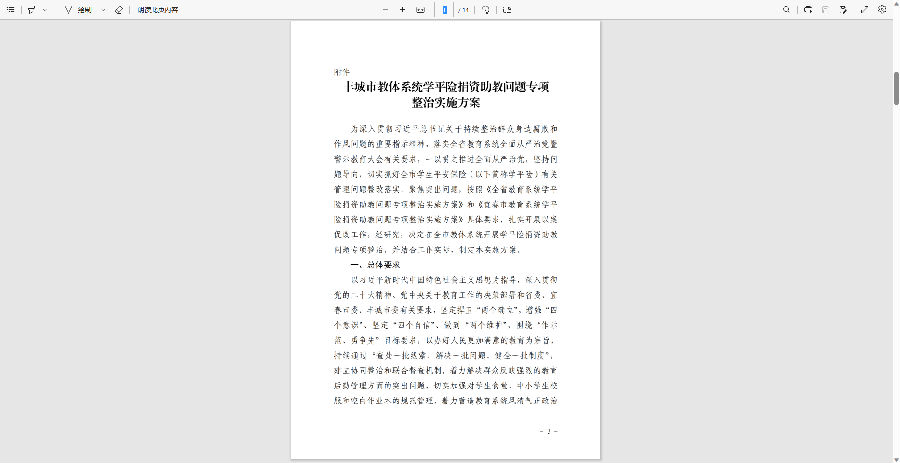Zoom out with the minus button
This screenshot has width=900, height=463.
(x=385, y=10)
